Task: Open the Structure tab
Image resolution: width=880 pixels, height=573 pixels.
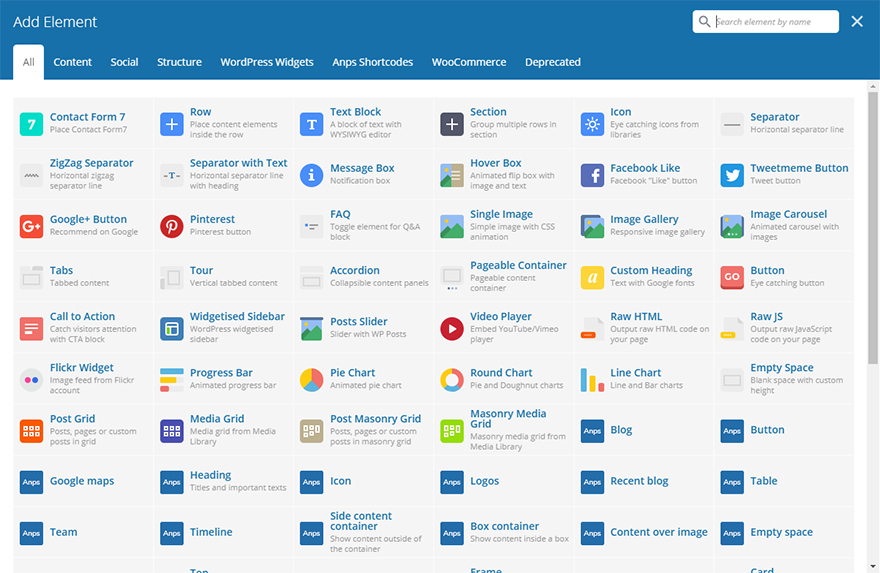Action: 179,62
